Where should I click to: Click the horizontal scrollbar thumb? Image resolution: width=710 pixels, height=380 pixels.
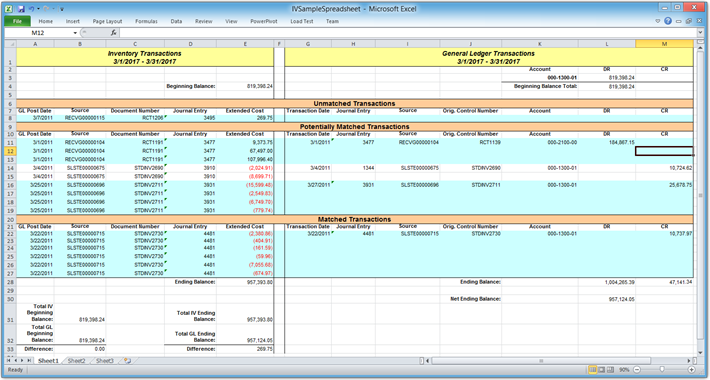coord(541,361)
